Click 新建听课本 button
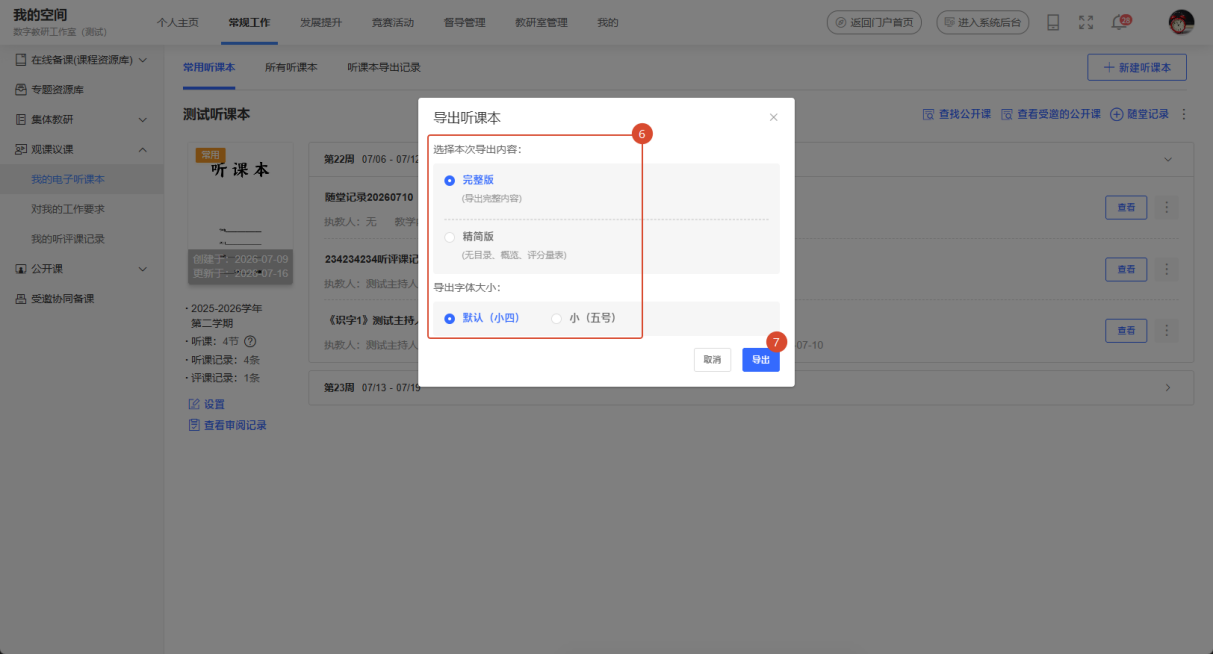Image resolution: width=1213 pixels, height=654 pixels. 1137,67
